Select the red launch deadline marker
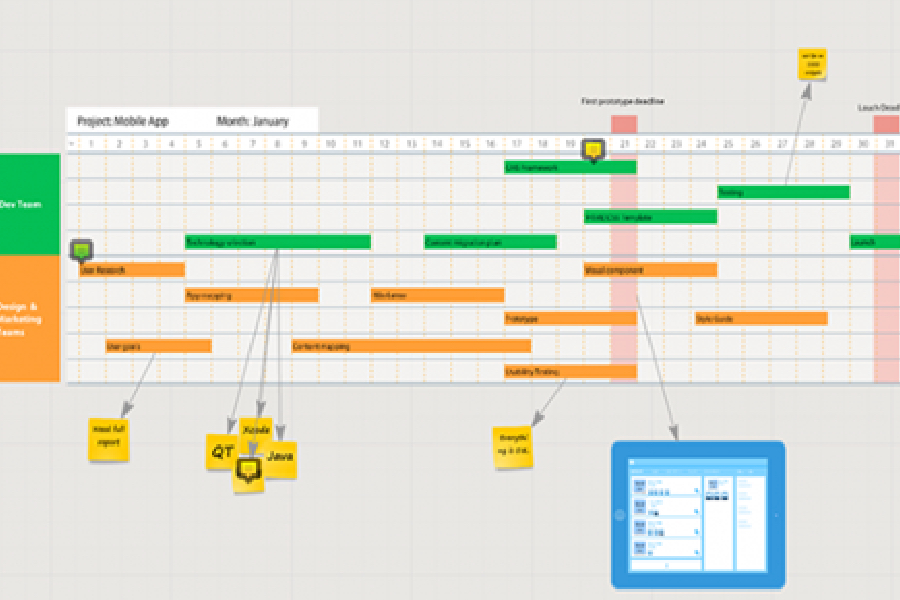This screenshot has width=900, height=600. click(x=887, y=124)
